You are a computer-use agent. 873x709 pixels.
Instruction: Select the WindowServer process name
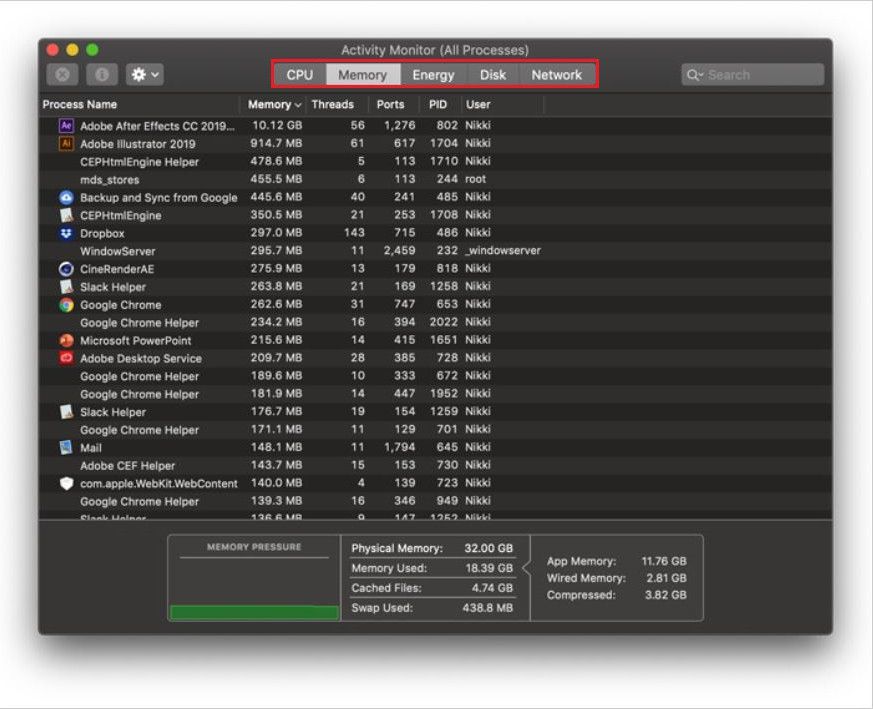(x=117, y=251)
